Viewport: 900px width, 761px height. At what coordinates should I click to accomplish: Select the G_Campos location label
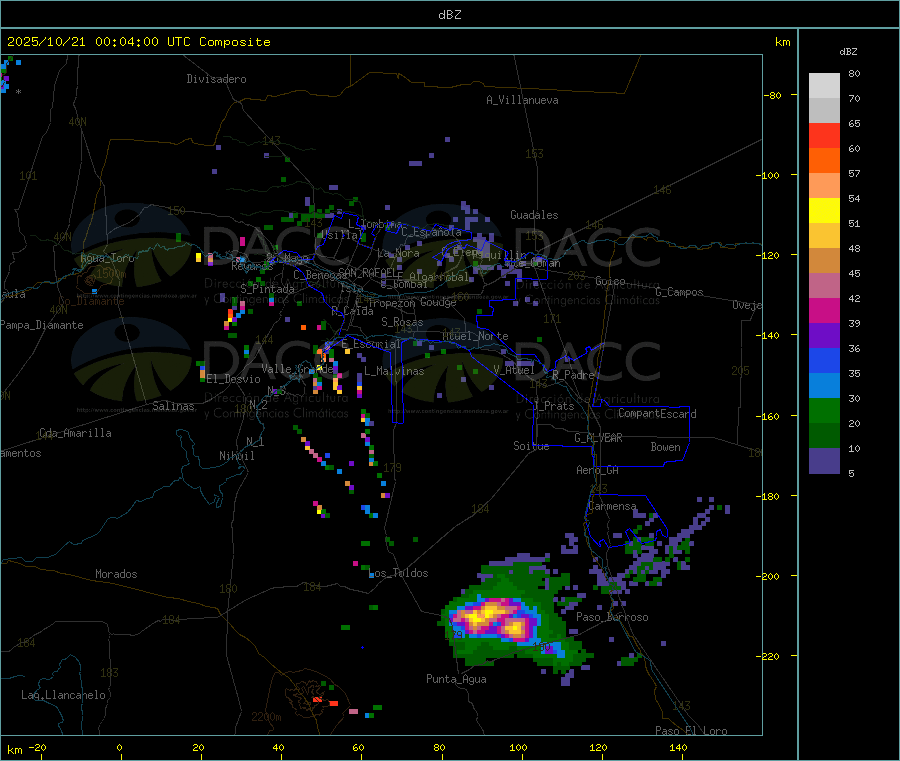click(x=680, y=292)
